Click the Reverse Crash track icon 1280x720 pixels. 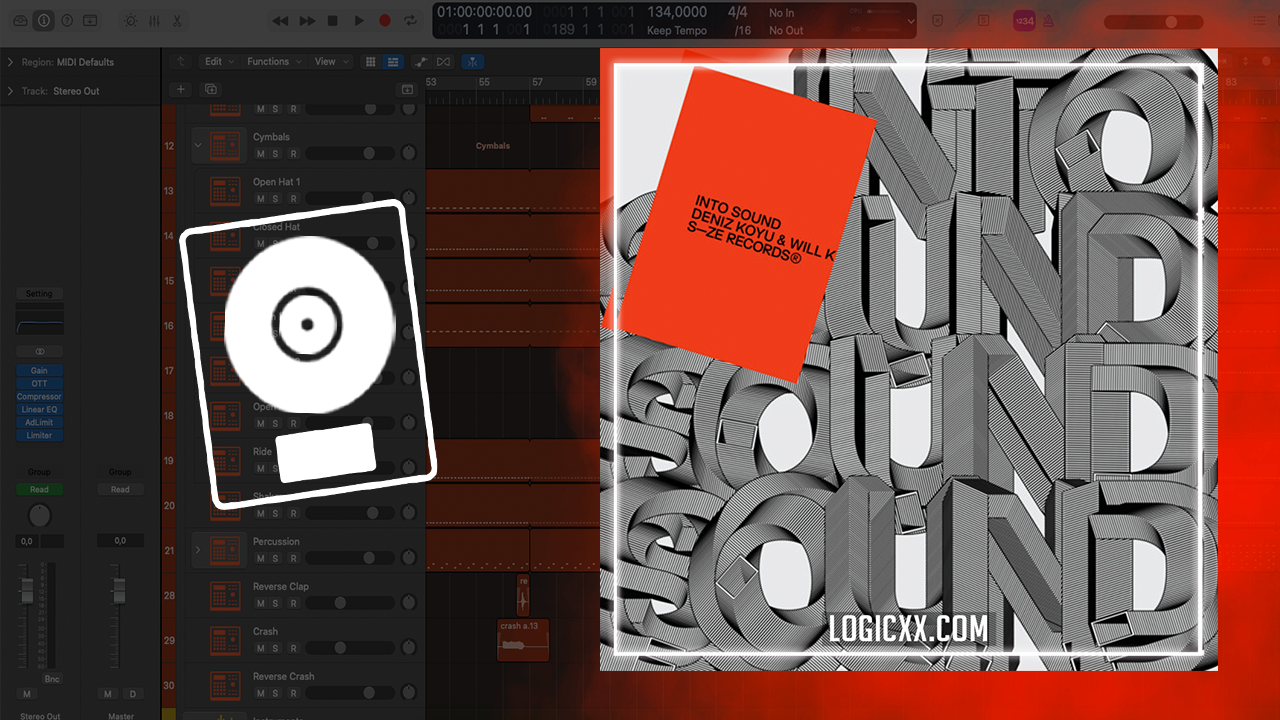click(x=226, y=685)
